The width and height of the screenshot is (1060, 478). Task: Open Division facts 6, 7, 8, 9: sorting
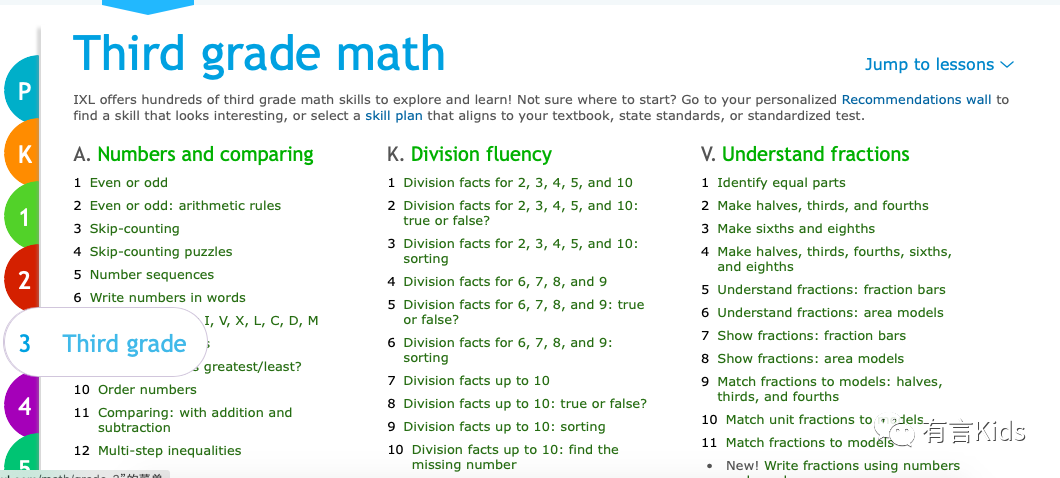tap(508, 350)
